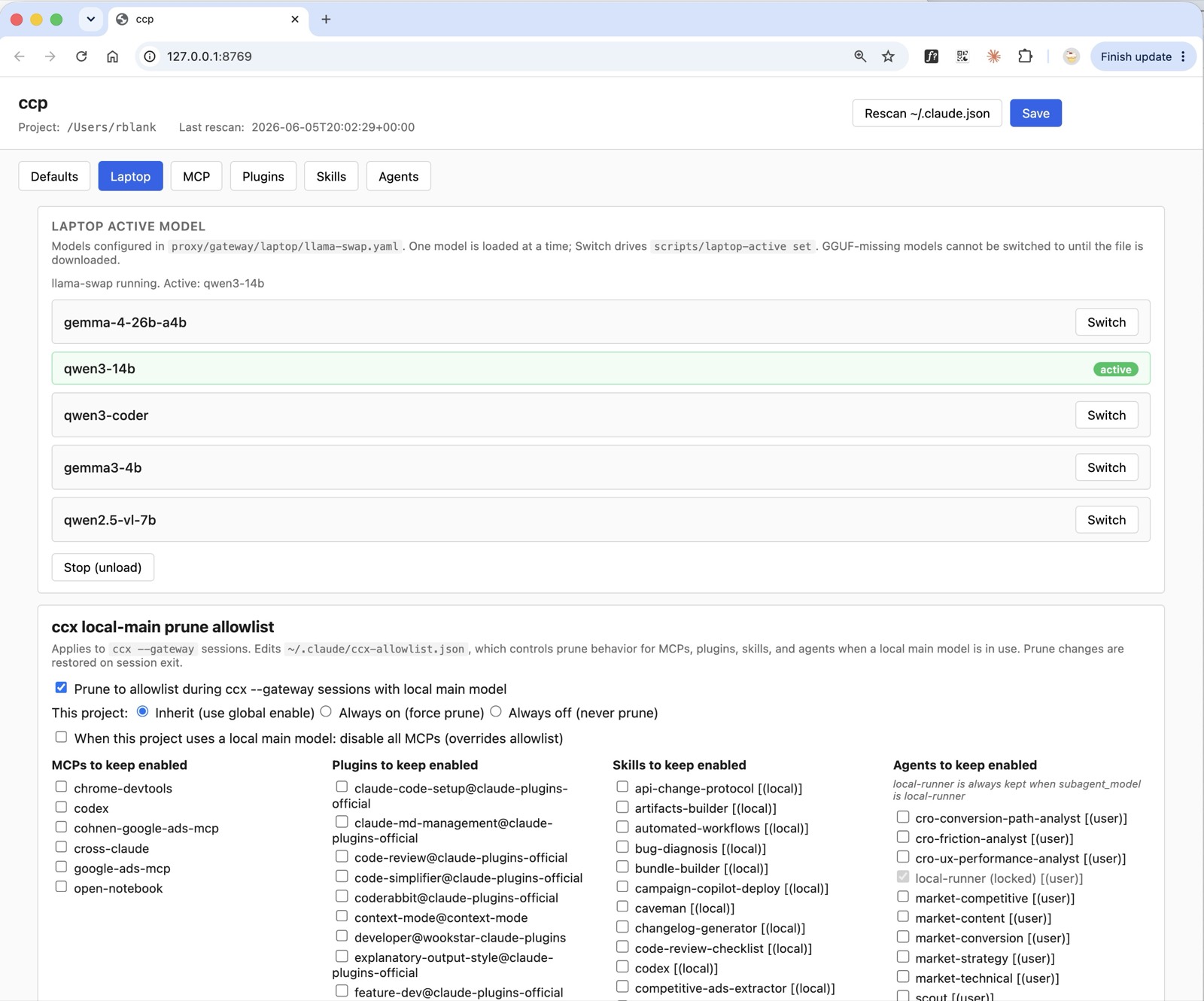1204x1001 pixels.
Task: Open the zoom magnifier icon
Action: [x=860, y=56]
